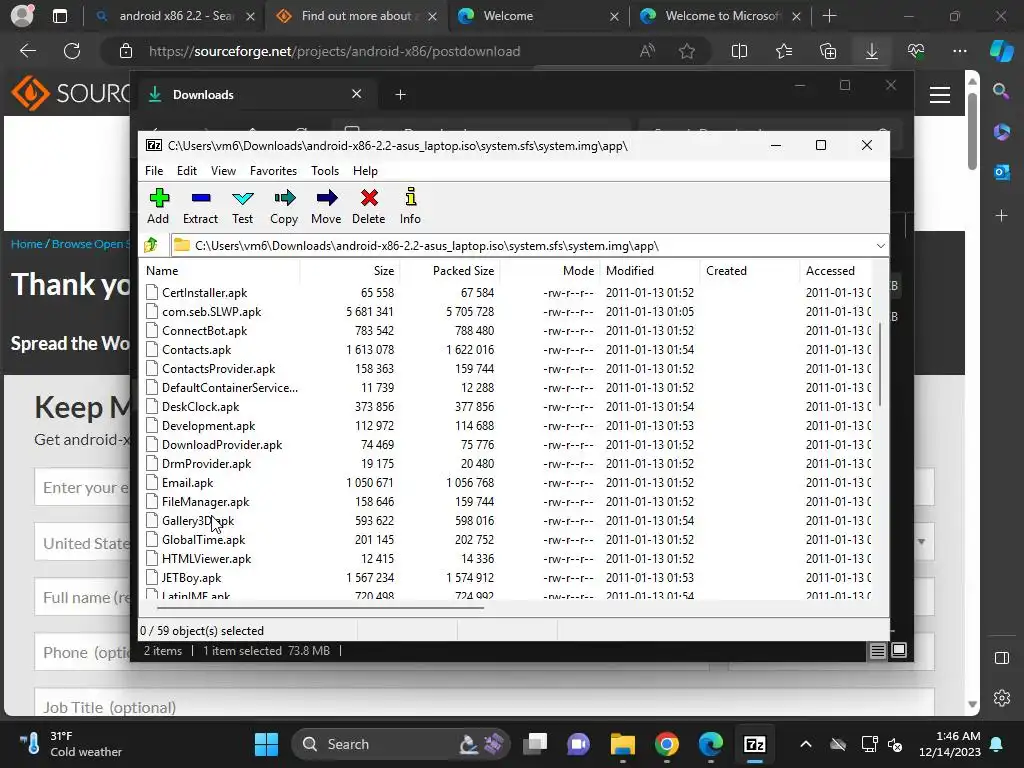Open Edge Downloads toolbar icon
The width and height of the screenshot is (1024, 768).
tap(872, 51)
